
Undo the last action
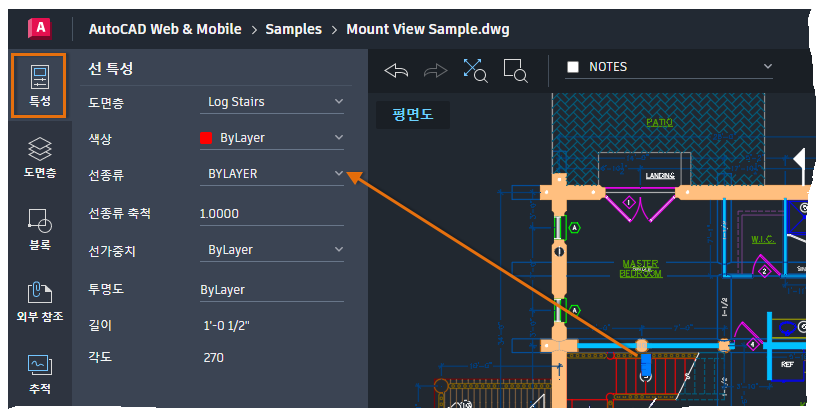(396, 71)
